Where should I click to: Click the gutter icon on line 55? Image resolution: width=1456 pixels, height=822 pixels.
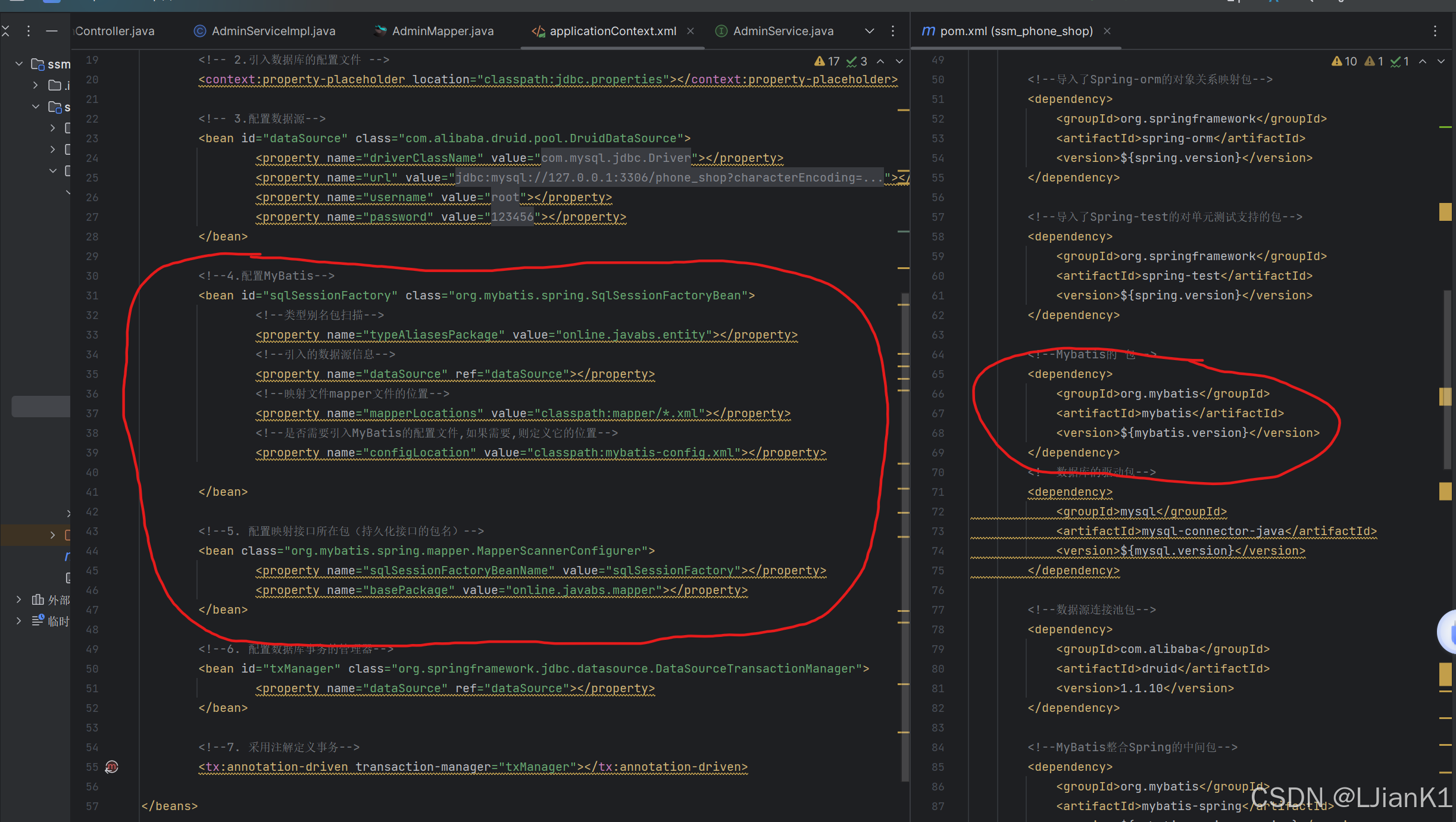pos(111,767)
